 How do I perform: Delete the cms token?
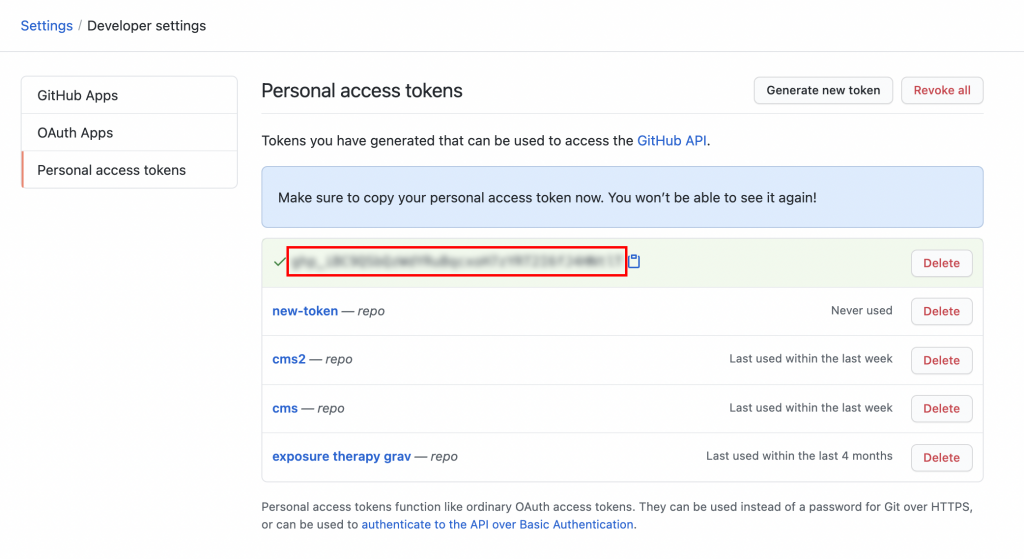[x=941, y=409]
